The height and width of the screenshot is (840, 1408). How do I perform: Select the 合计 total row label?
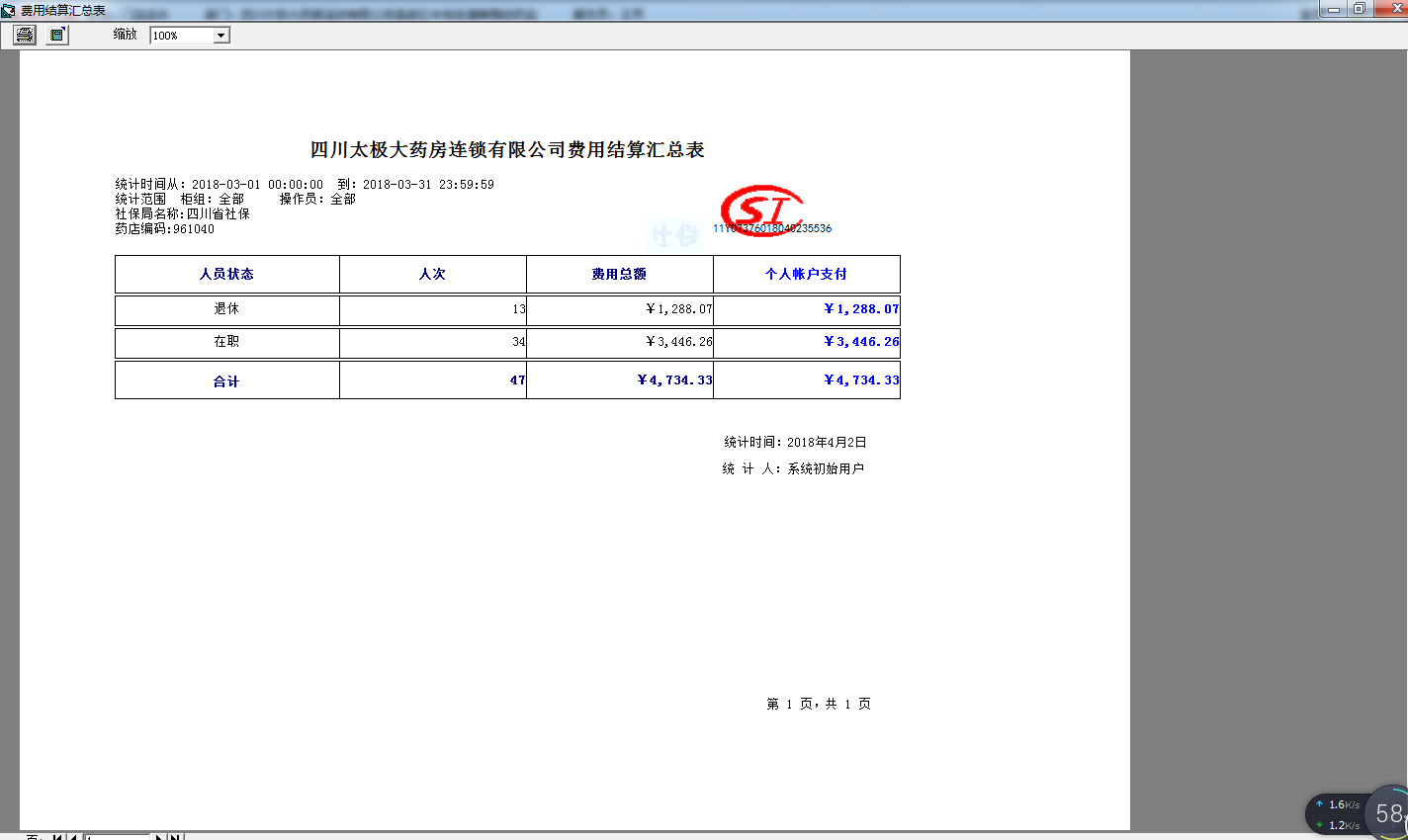(226, 380)
